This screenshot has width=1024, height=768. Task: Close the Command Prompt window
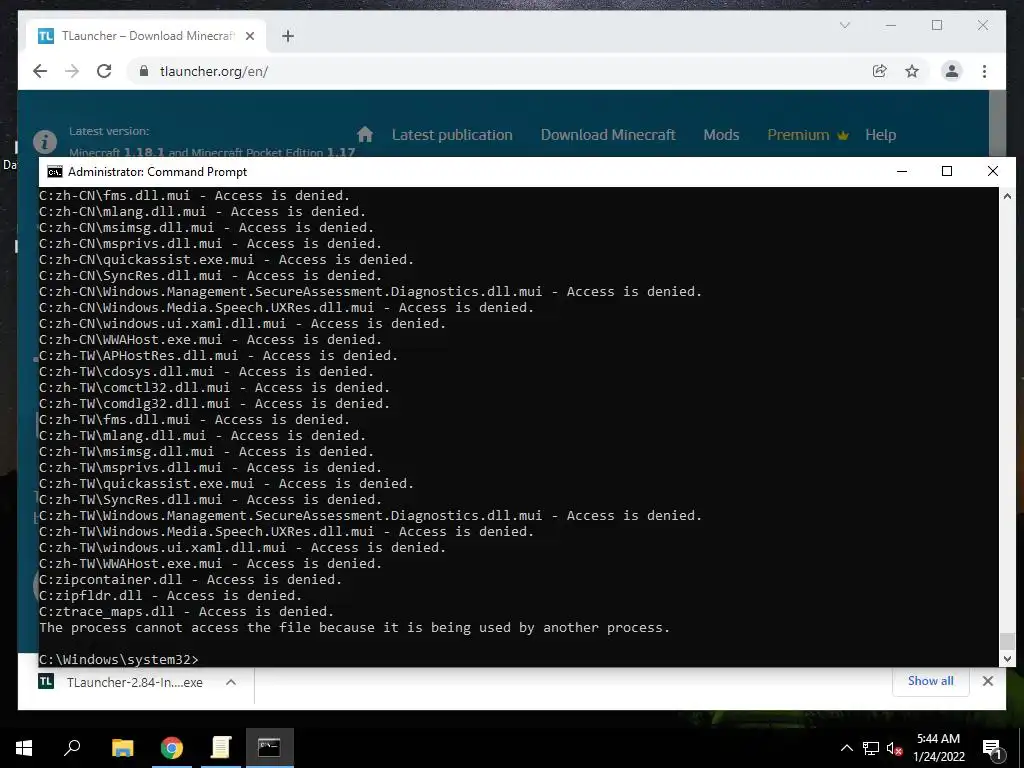pos(993,171)
